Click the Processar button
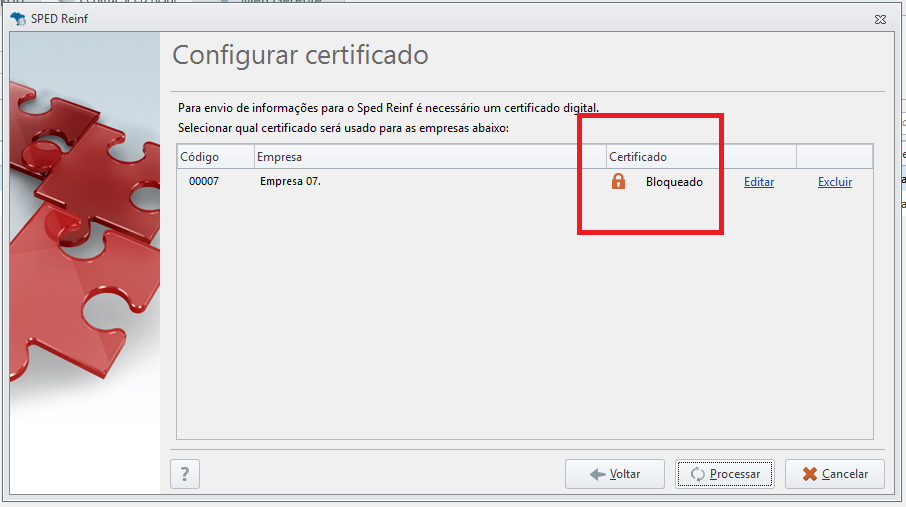 pyautogui.click(x=725, y=474)
